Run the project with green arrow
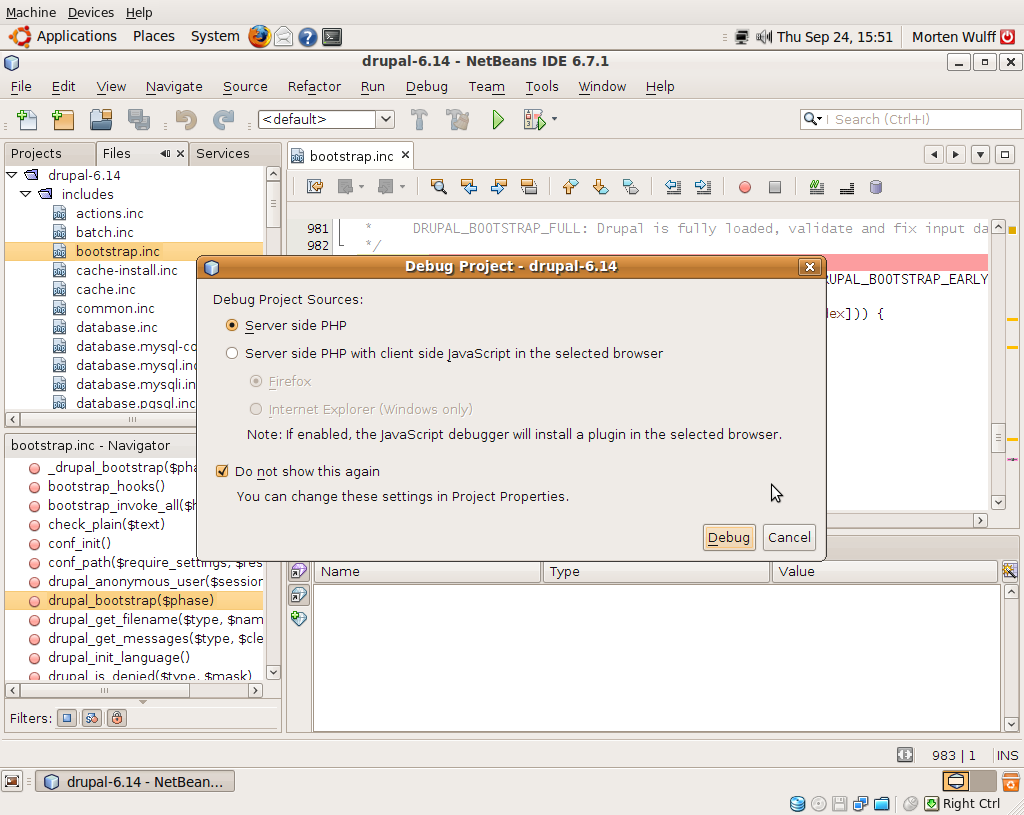 point(498,120)
